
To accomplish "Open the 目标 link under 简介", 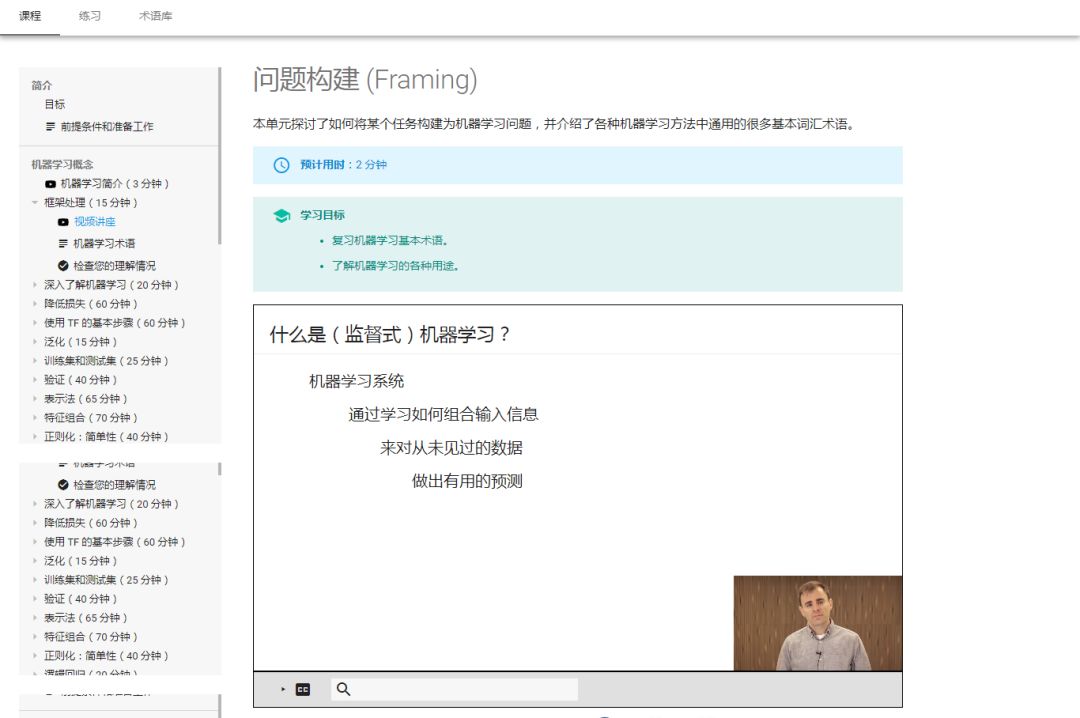I will (54, 104).
